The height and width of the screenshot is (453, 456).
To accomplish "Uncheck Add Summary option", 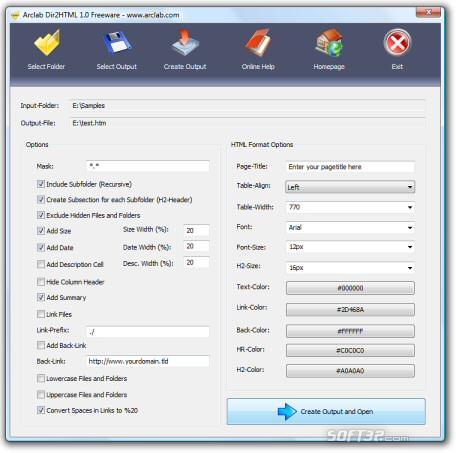I will click(41, 297).
